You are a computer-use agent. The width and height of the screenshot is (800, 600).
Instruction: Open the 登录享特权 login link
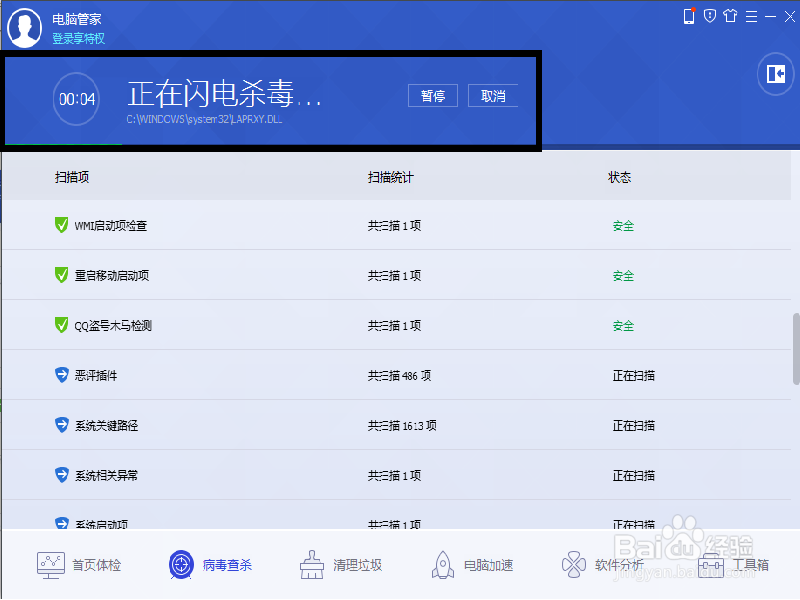(x=78, y=38)
